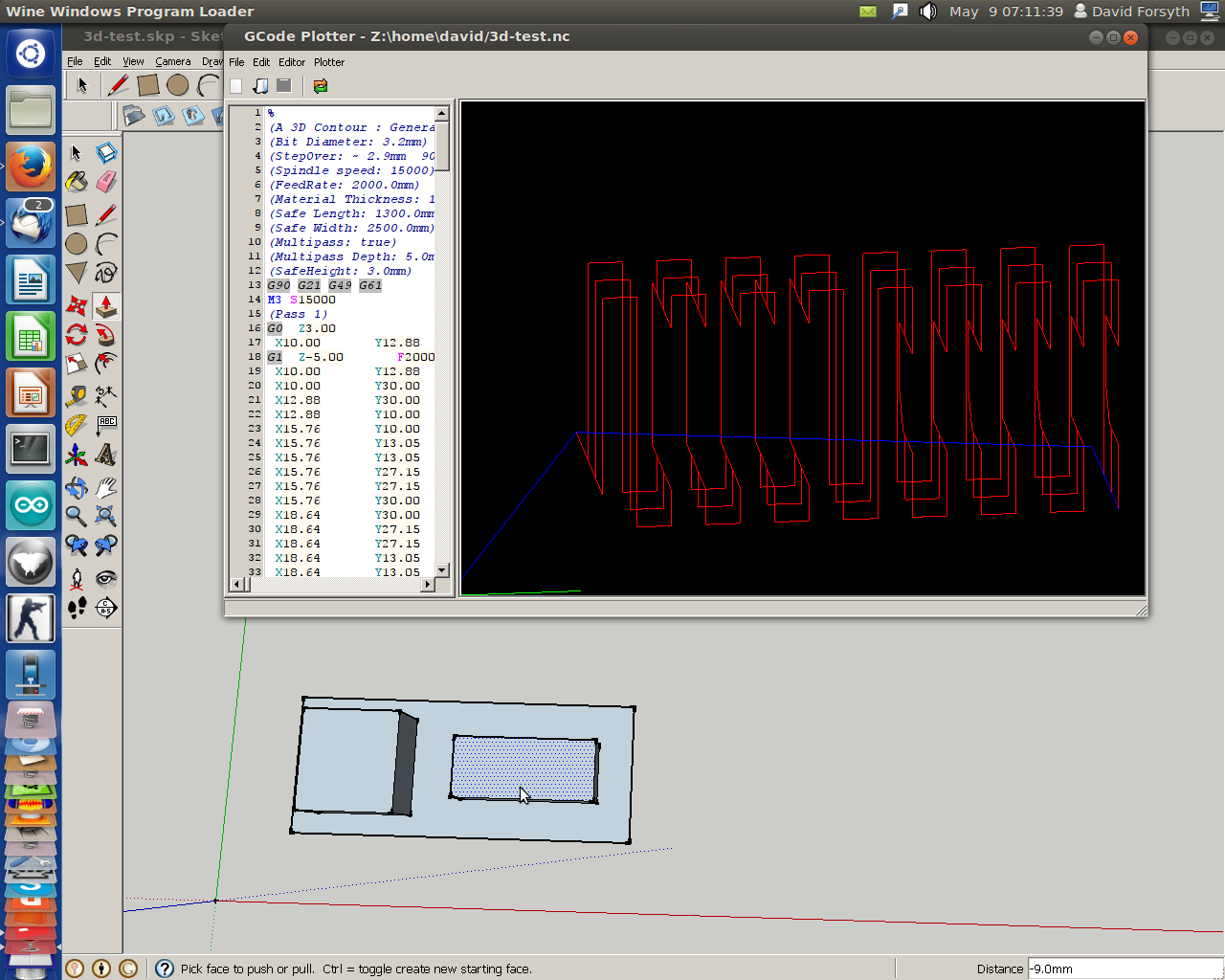The width and height of the screenshot is (1225, 980).
Task: Pick the Tape Measure tool
Action: pyautogui.click(x=77, y=396)
